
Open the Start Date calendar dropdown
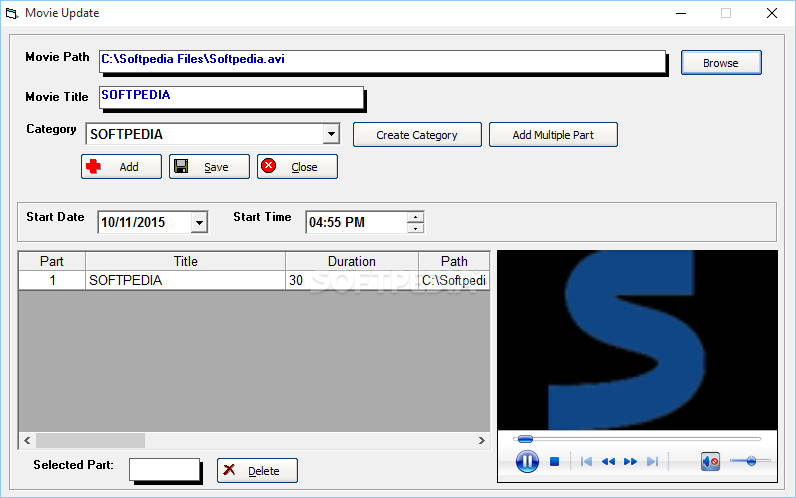point(200,222)
